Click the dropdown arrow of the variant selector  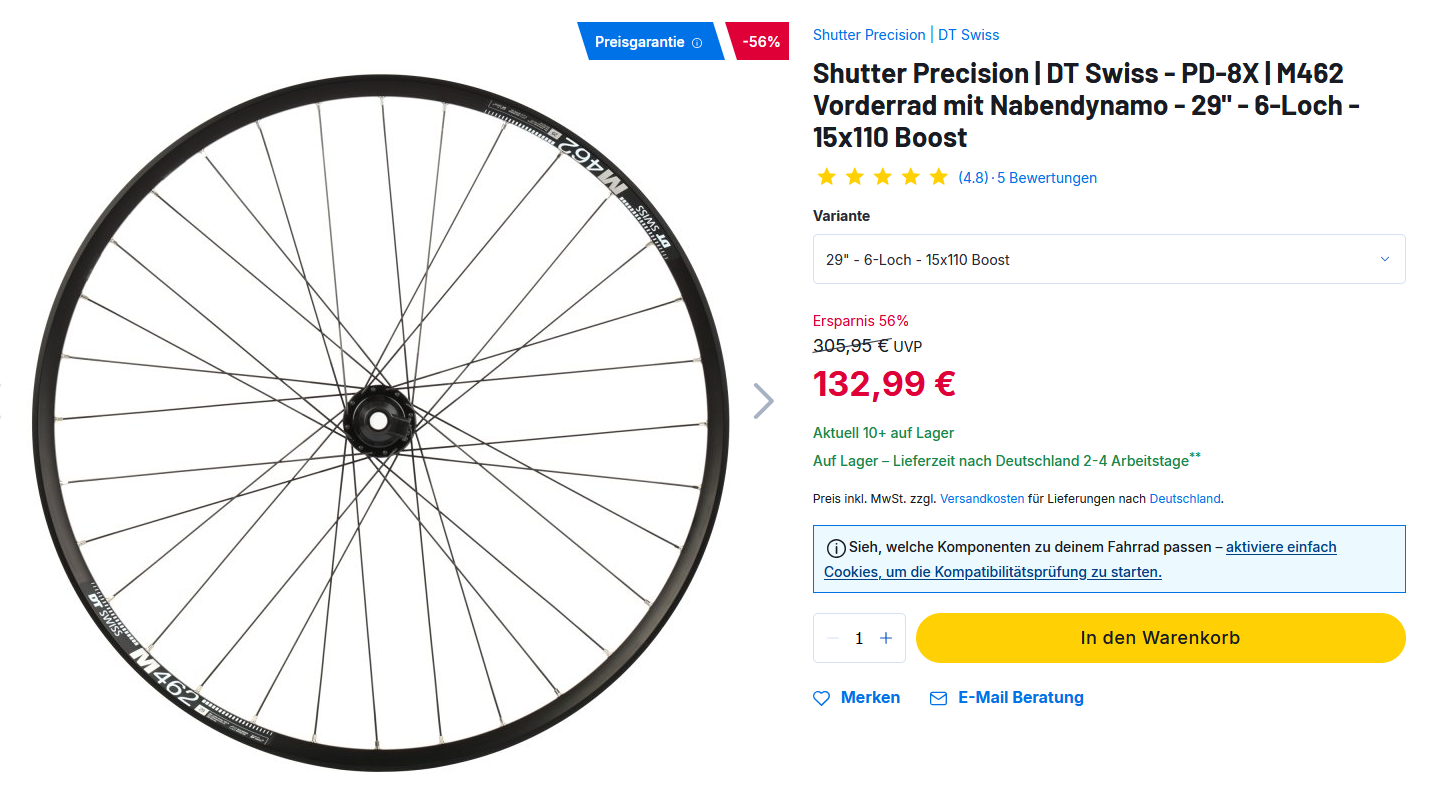tap(1385, 259)
